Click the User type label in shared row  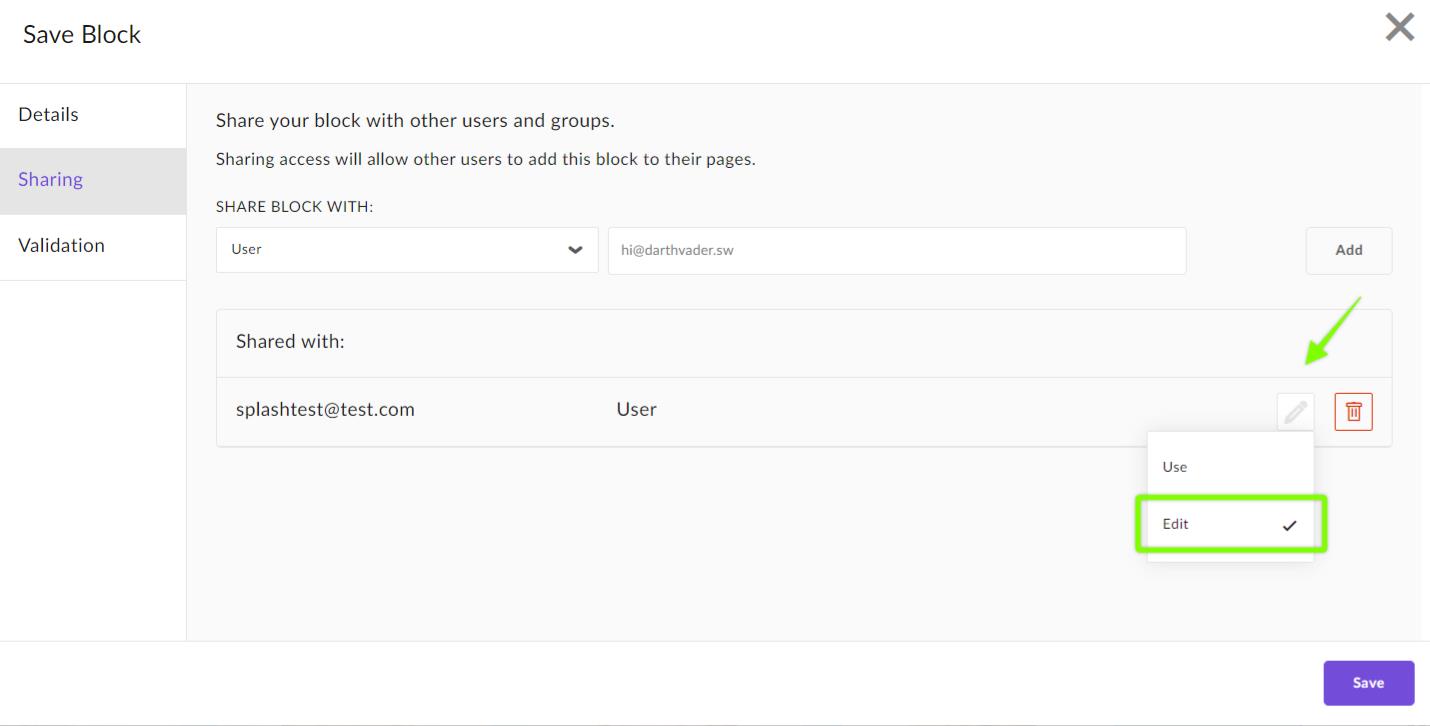coord(636,409)
